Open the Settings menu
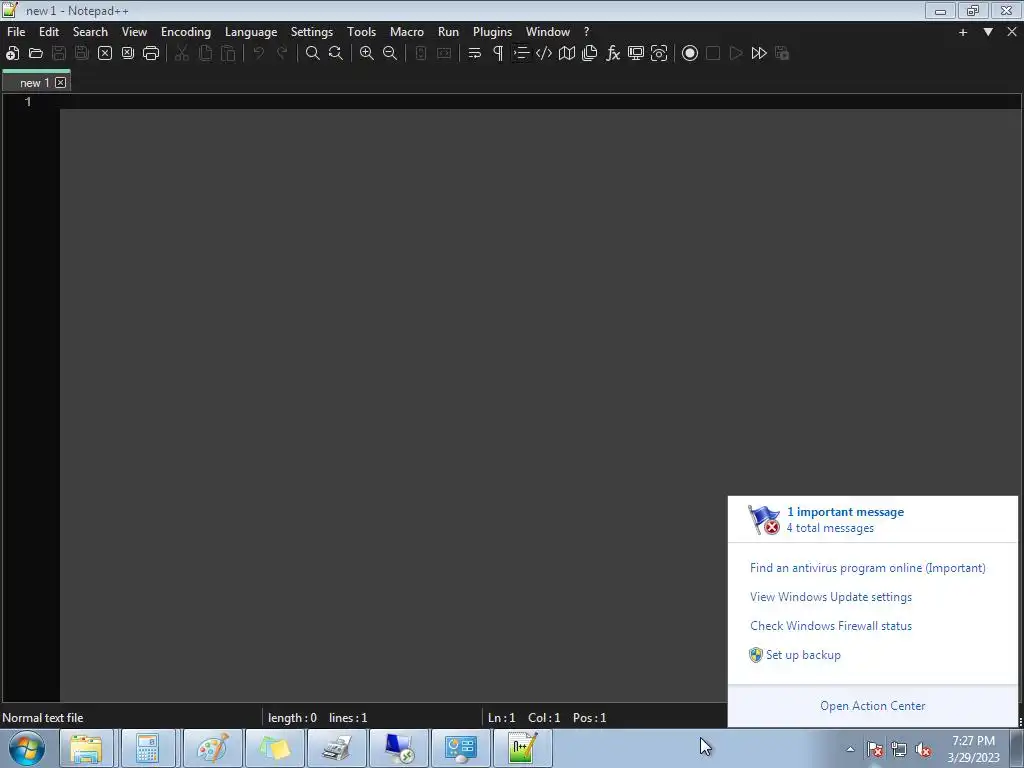Viewport: 1024px width, 768px height. click(x=312, y=32)
